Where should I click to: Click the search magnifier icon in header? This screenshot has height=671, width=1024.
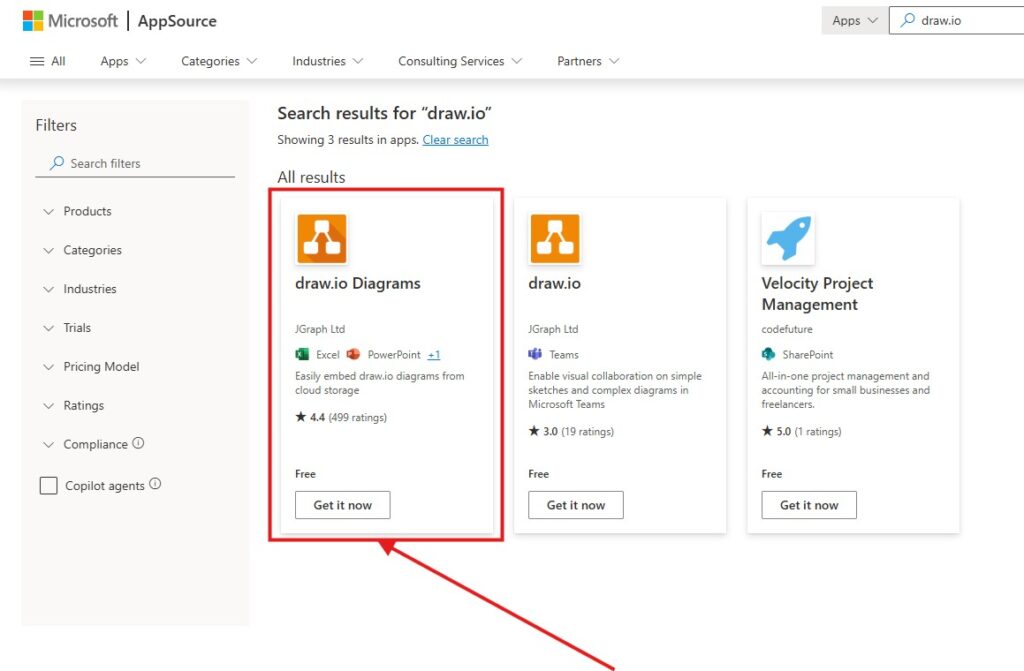click(907, 20)
